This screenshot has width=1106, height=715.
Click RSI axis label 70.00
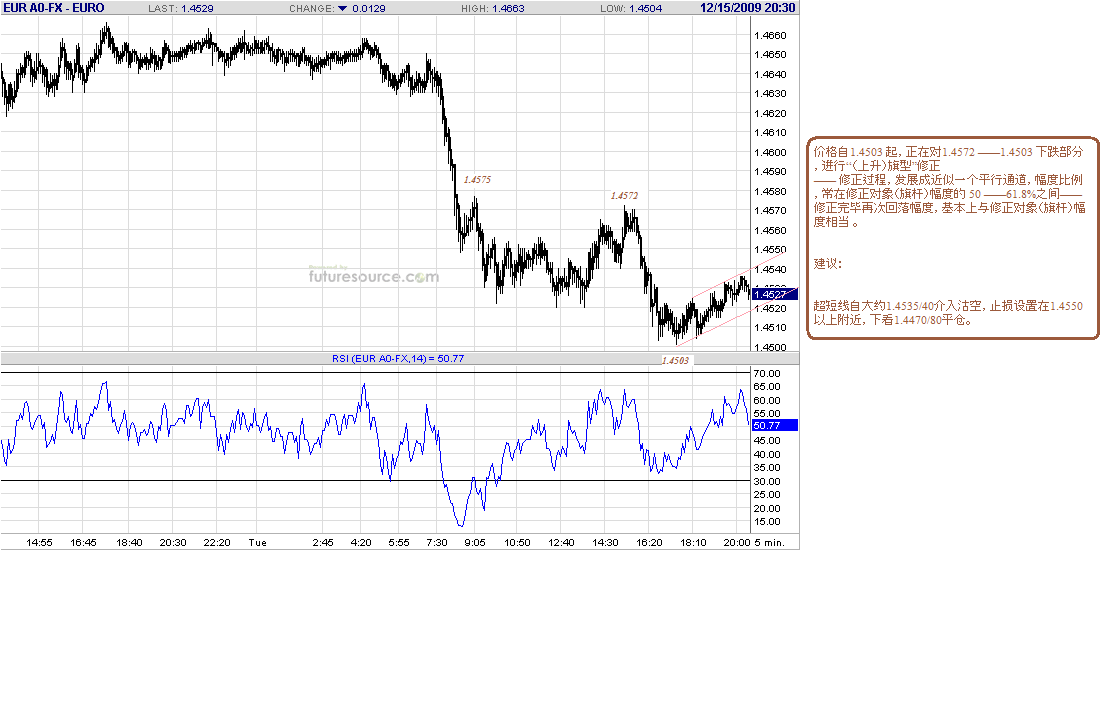[767, 373]
